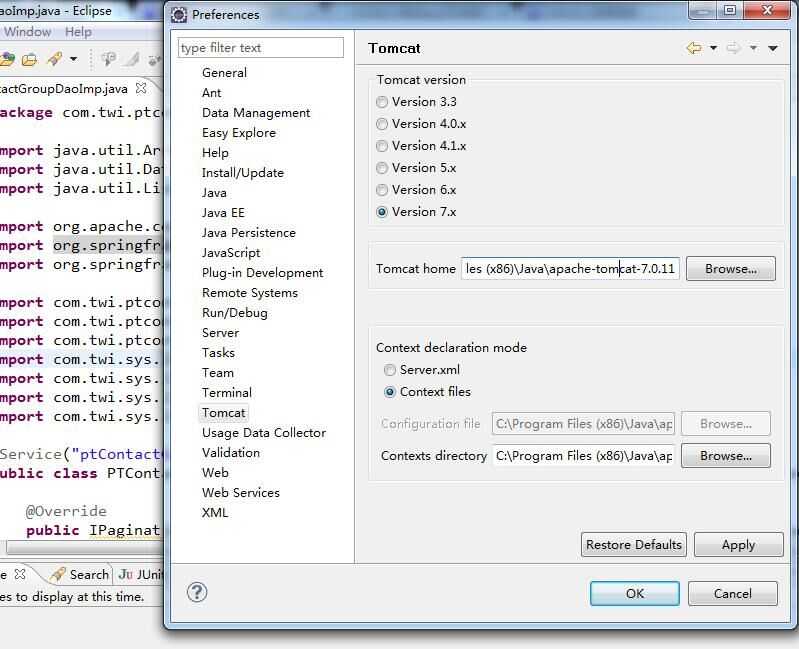Click the Preferences dialog title icon

coord(179,15)
